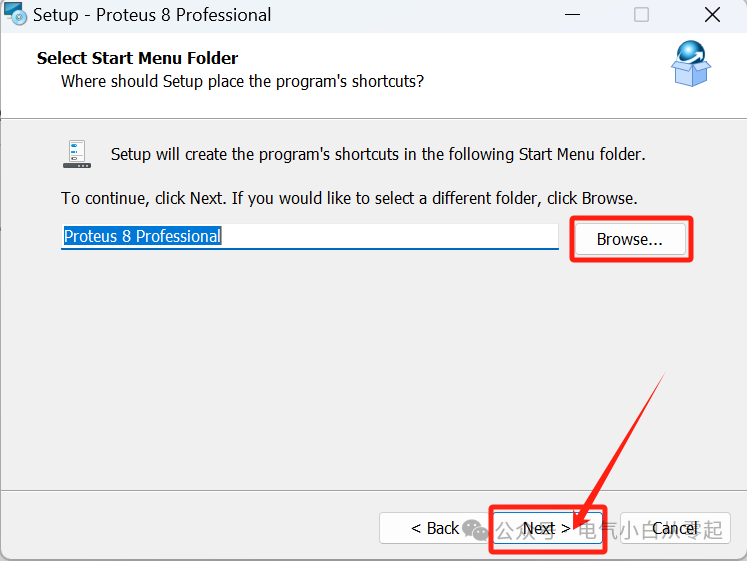Click the setup installer icon in title bar
Viewport: 747px width, 561px height.
click(x=15, y=14)
